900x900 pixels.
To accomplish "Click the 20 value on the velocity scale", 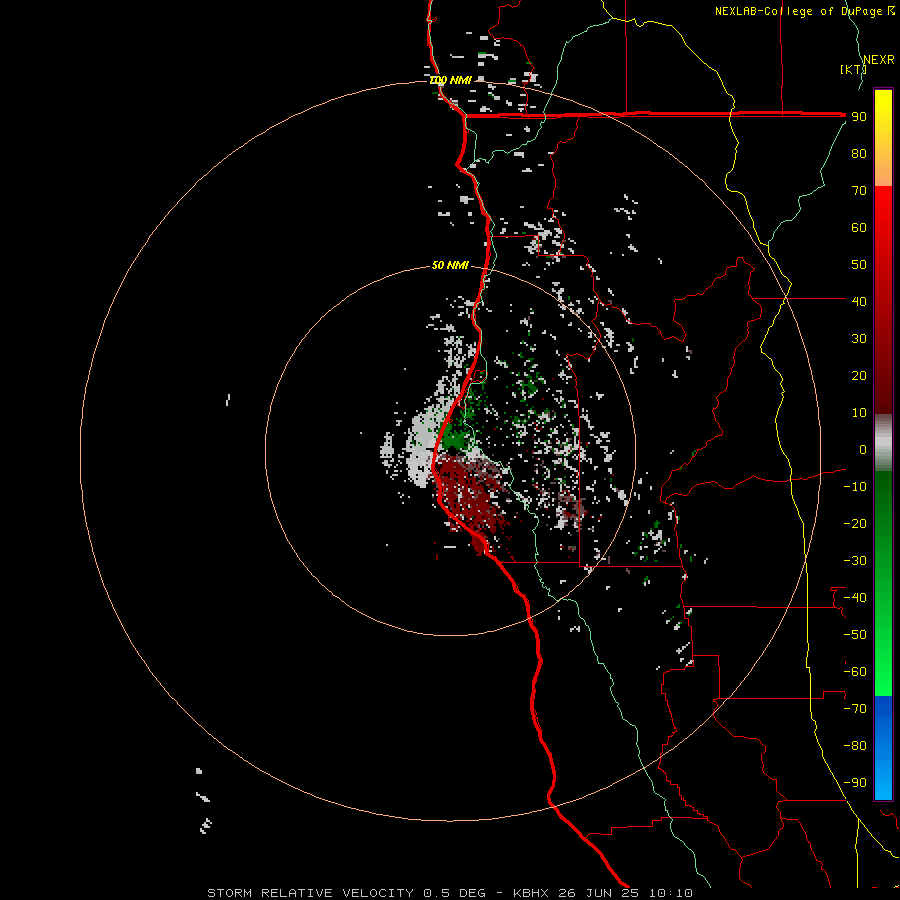I will click(x=859, y=375).
